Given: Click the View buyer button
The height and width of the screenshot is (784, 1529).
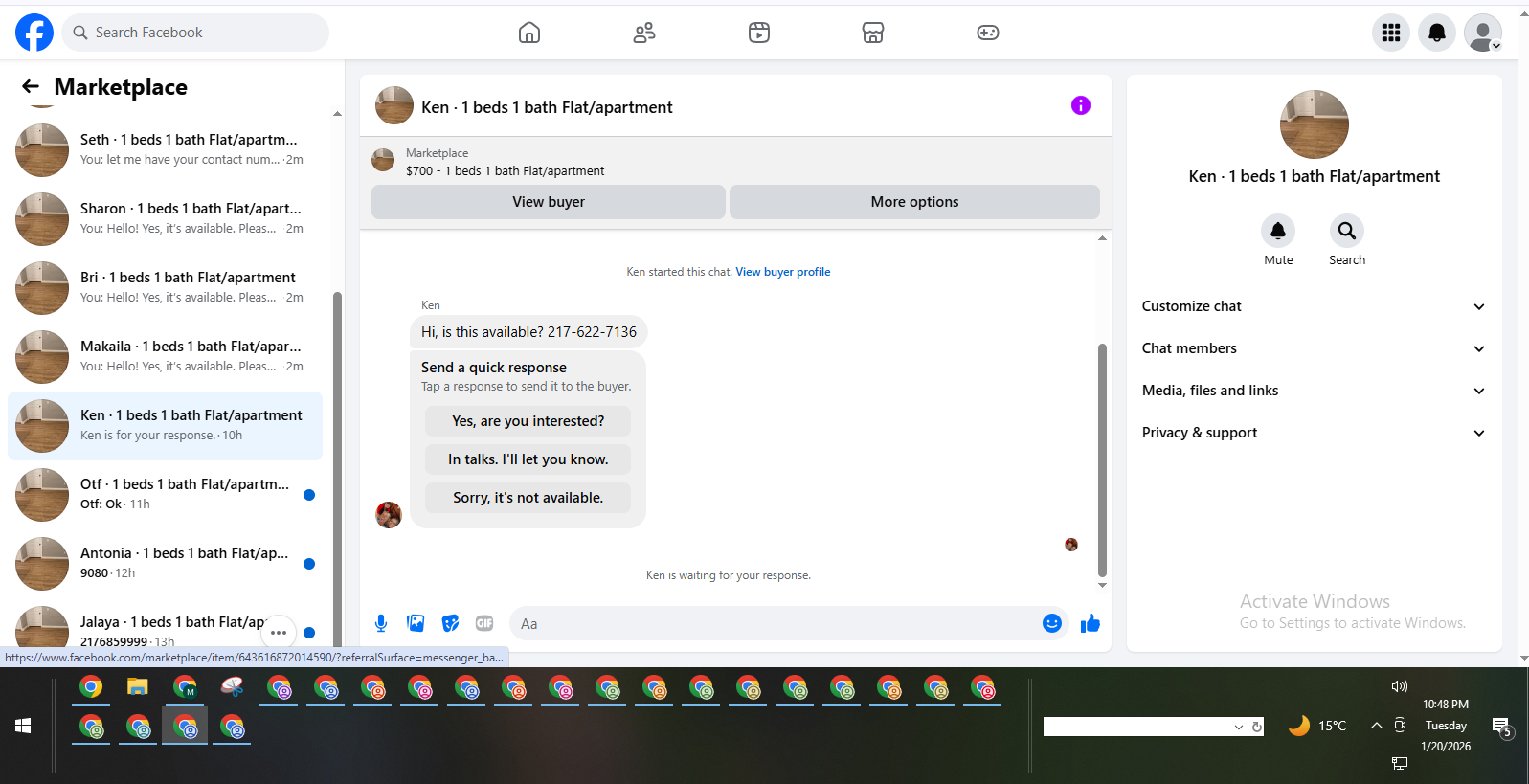Looking at the screenshot, I should 549,202.
